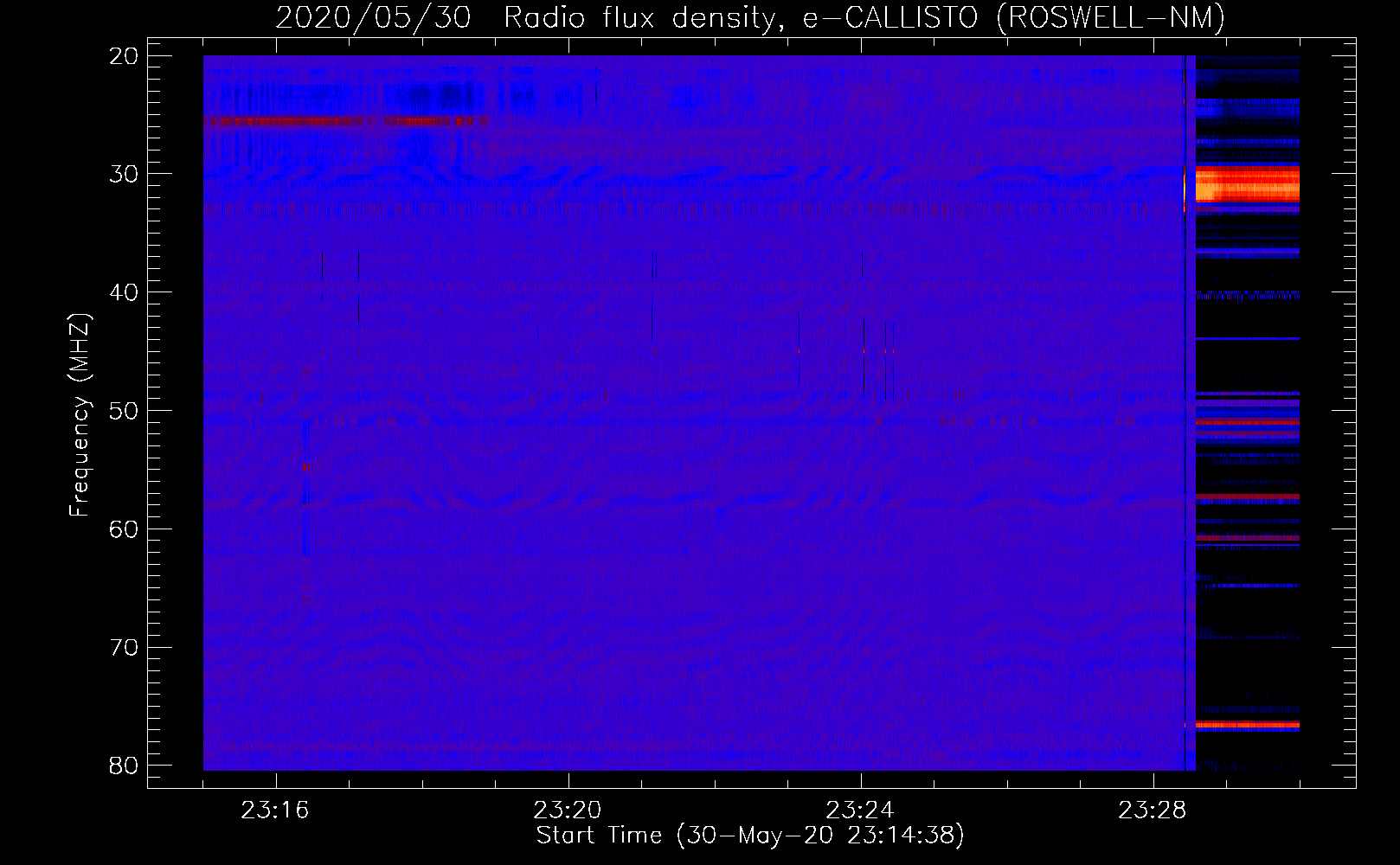This screenshot has width=1400, height=865.
Task: Click the 70 frequency tick label
Action: coord(124,647)
